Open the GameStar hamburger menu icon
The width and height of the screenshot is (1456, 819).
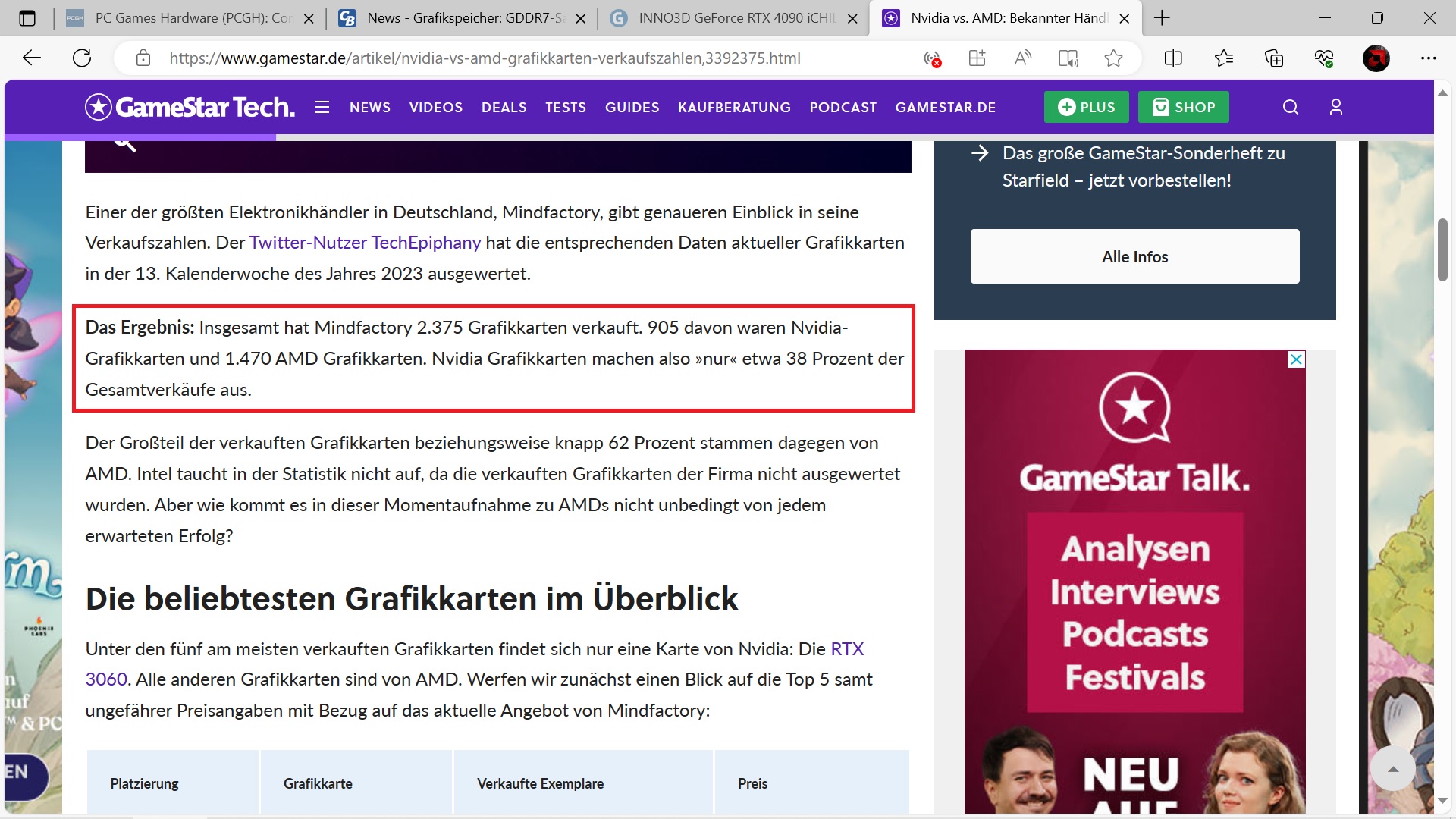coord(322,107)
